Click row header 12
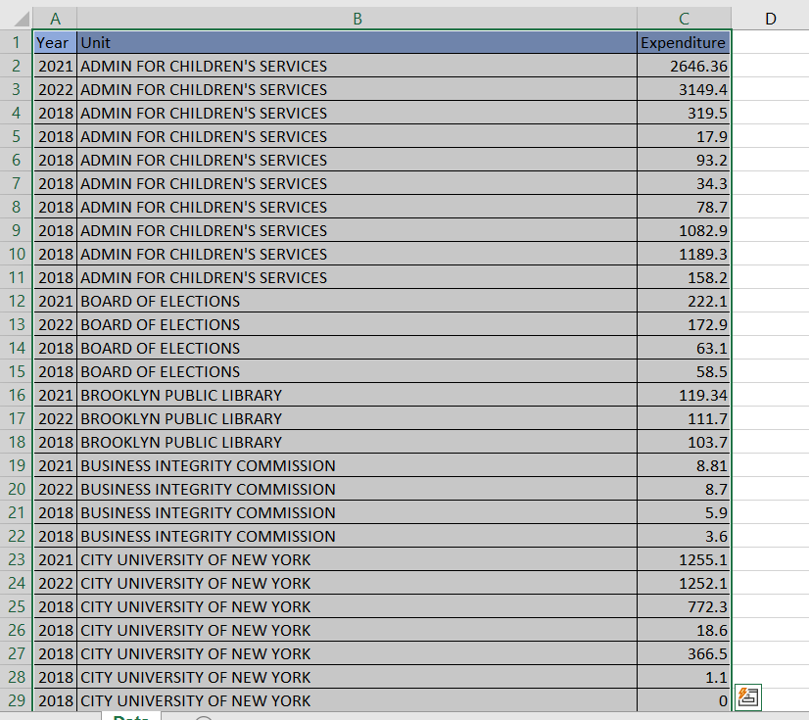Viewport: 809px width, 720px height. pos(16,301)
